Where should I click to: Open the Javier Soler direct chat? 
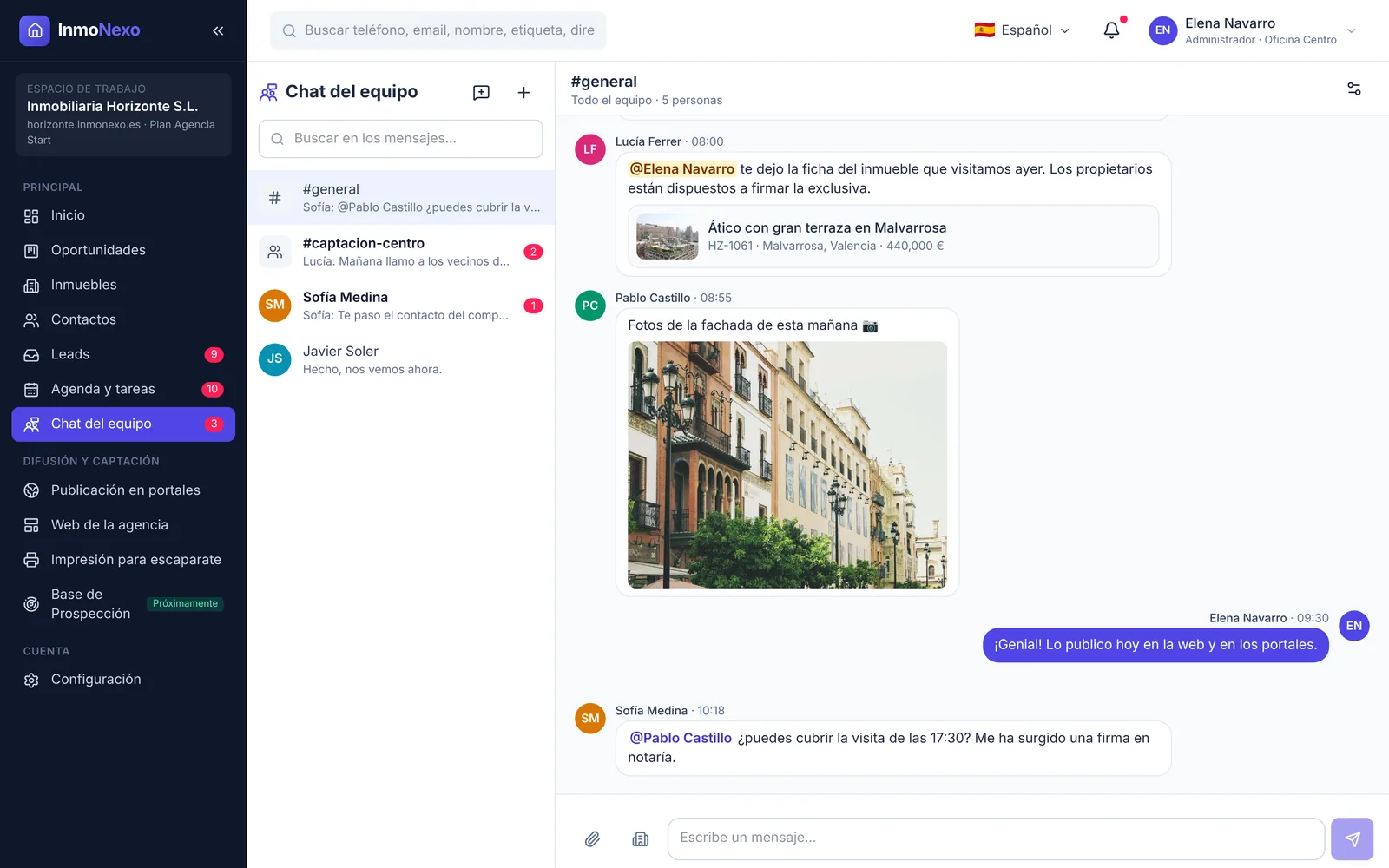(401, 359)
